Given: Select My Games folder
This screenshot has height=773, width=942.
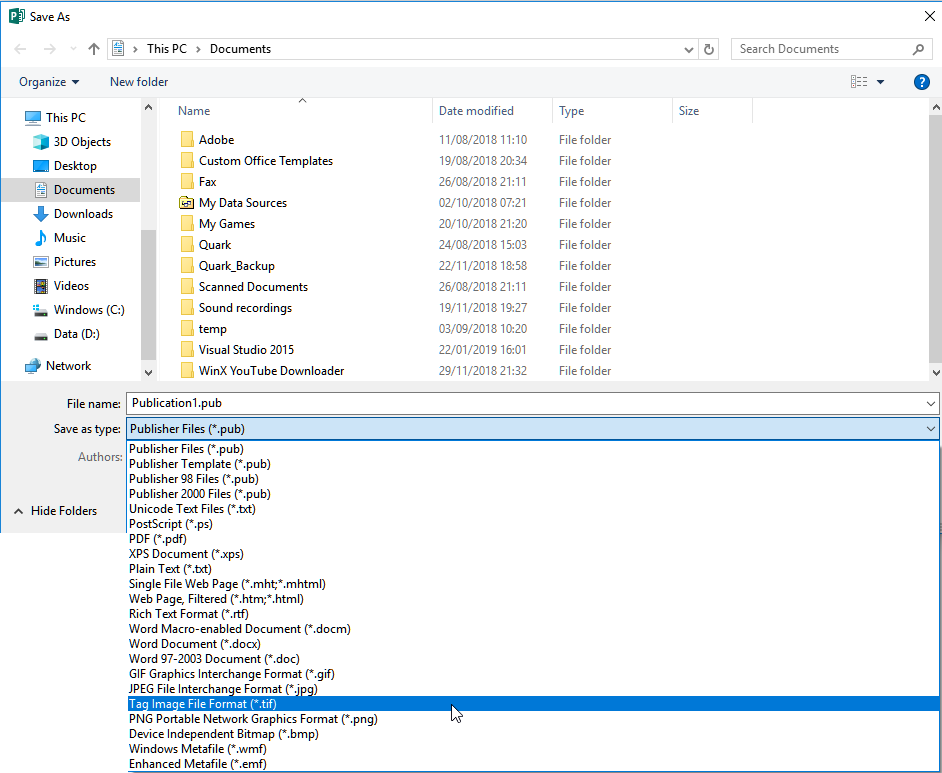Looking at the screenshot, I should pos(217,224).
